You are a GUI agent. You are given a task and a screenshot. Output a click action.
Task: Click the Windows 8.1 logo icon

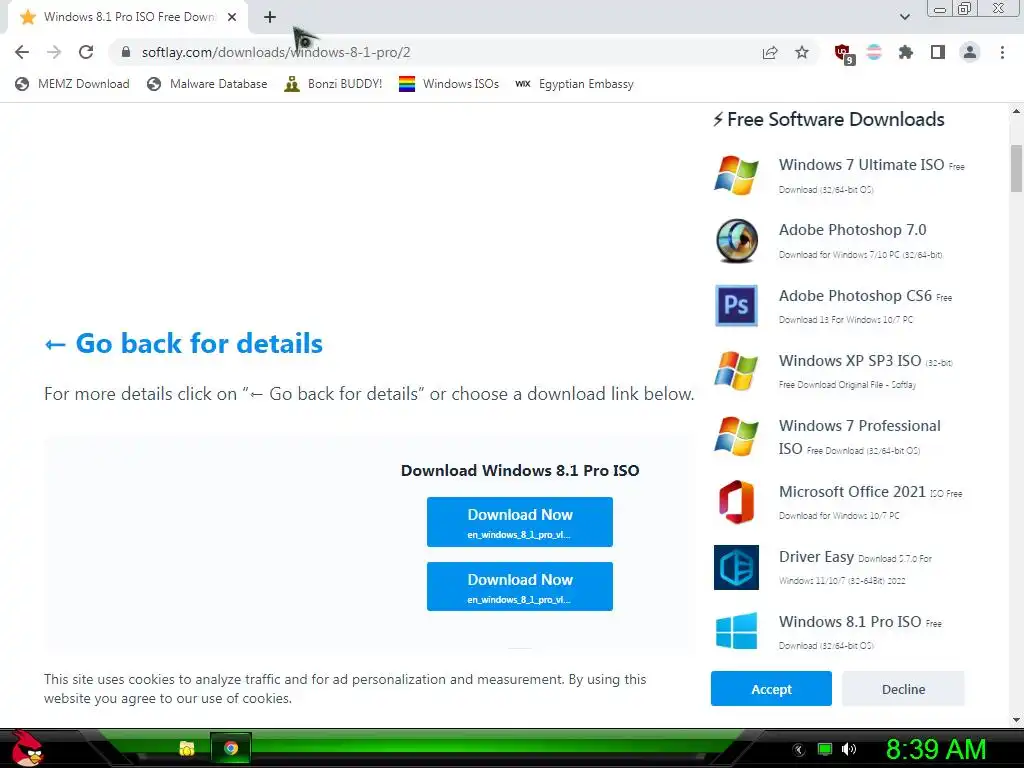coord(736,631)
